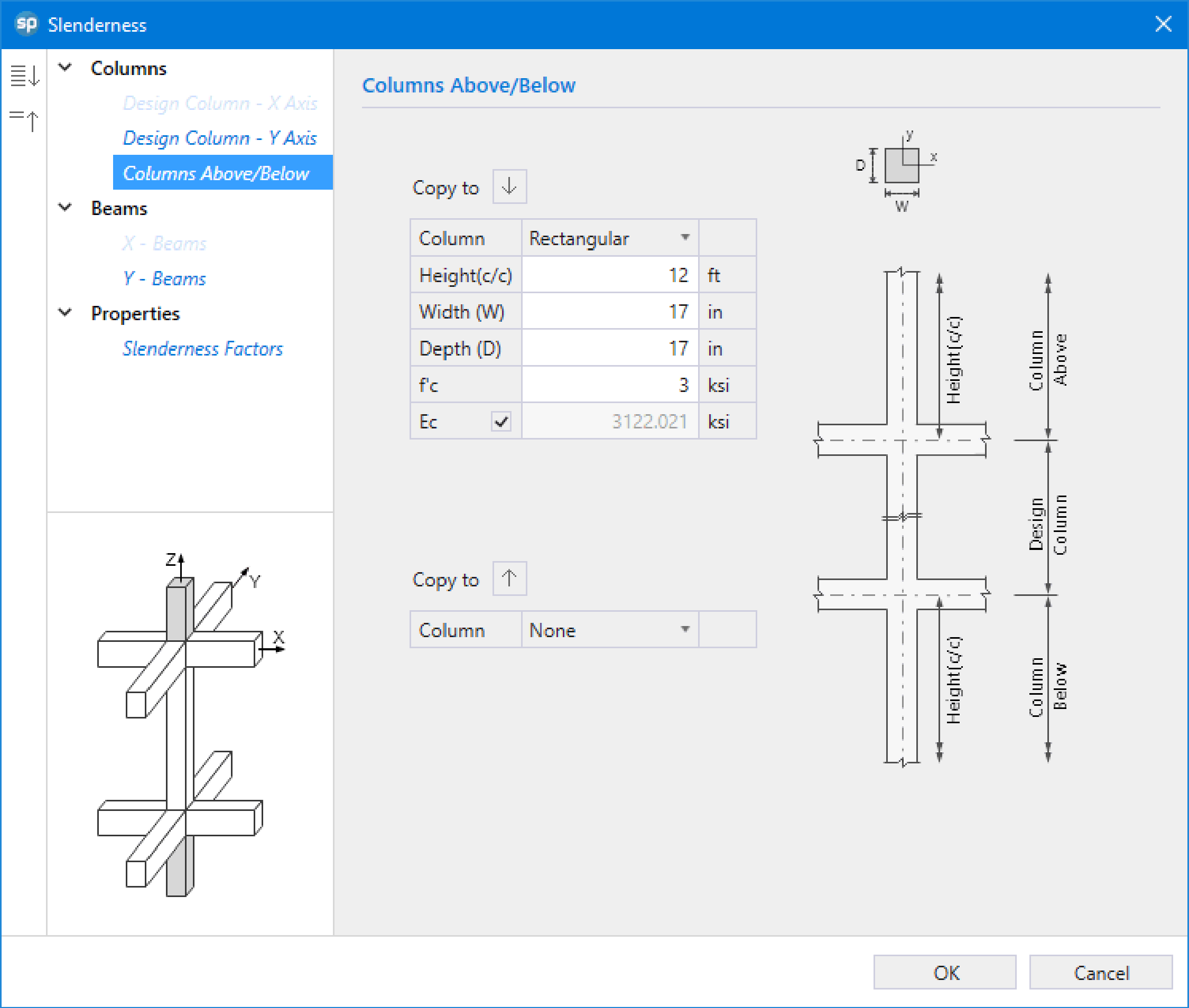Click the Copy to up arrow icon
The height and width of the screenshot is (1008, 1189).
pos(510,577)
